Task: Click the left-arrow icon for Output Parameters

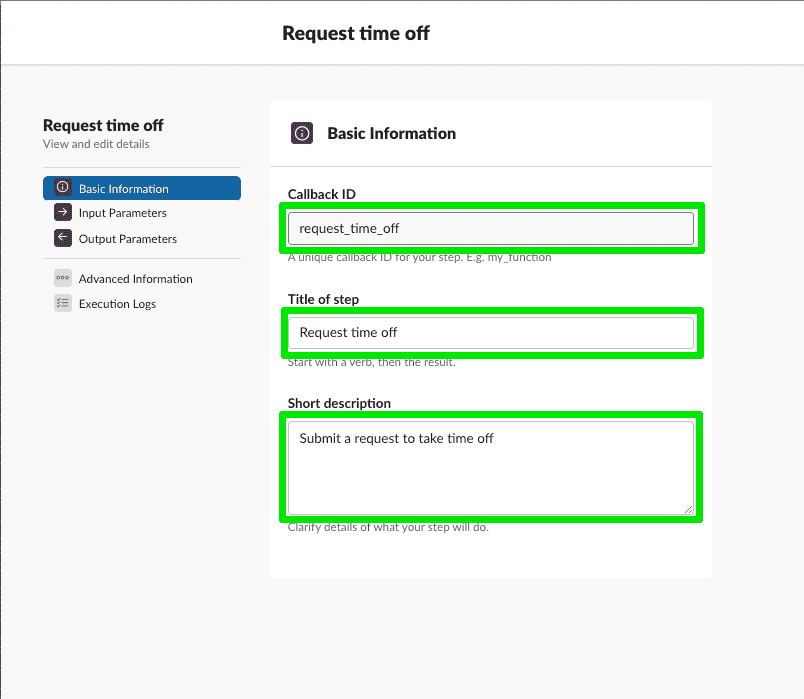Action: pyautogui.click(x=62, y=238)
